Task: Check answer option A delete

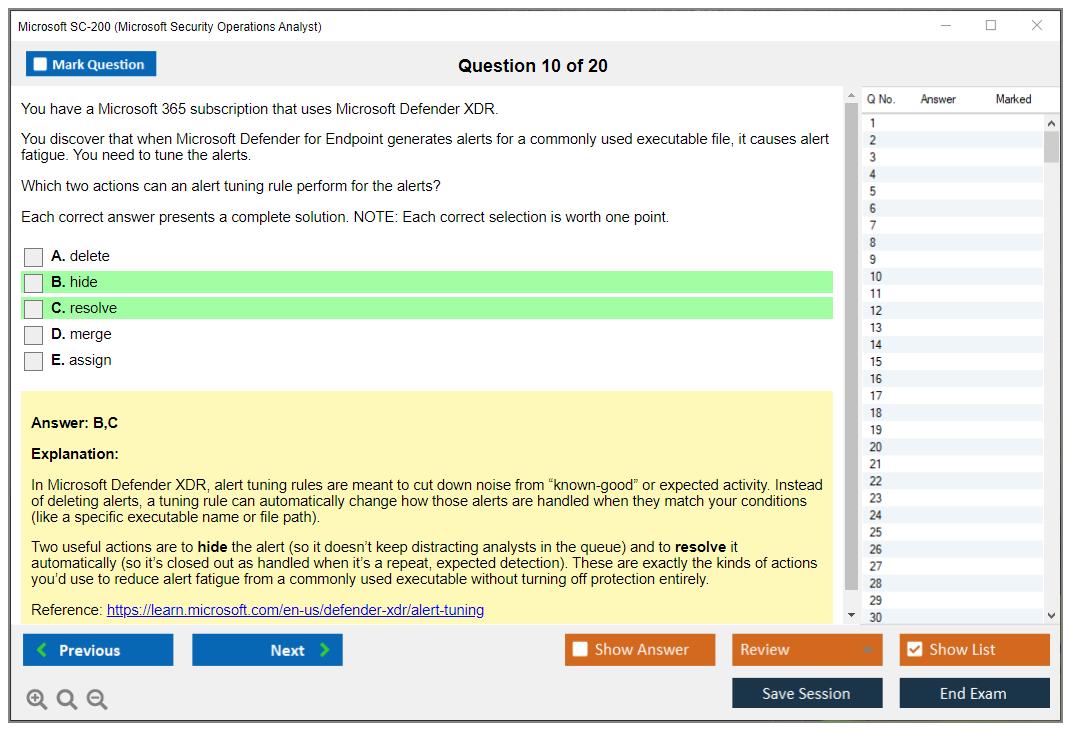Action: (x=33, y=257)
